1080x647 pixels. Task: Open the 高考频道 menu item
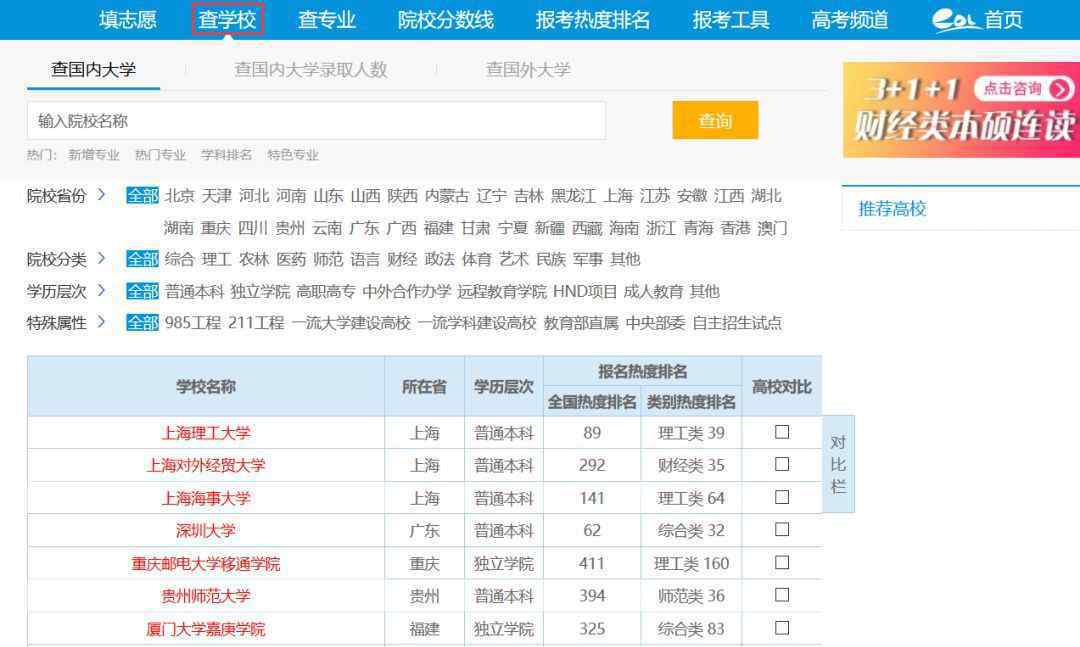click(x=850, y=19)
